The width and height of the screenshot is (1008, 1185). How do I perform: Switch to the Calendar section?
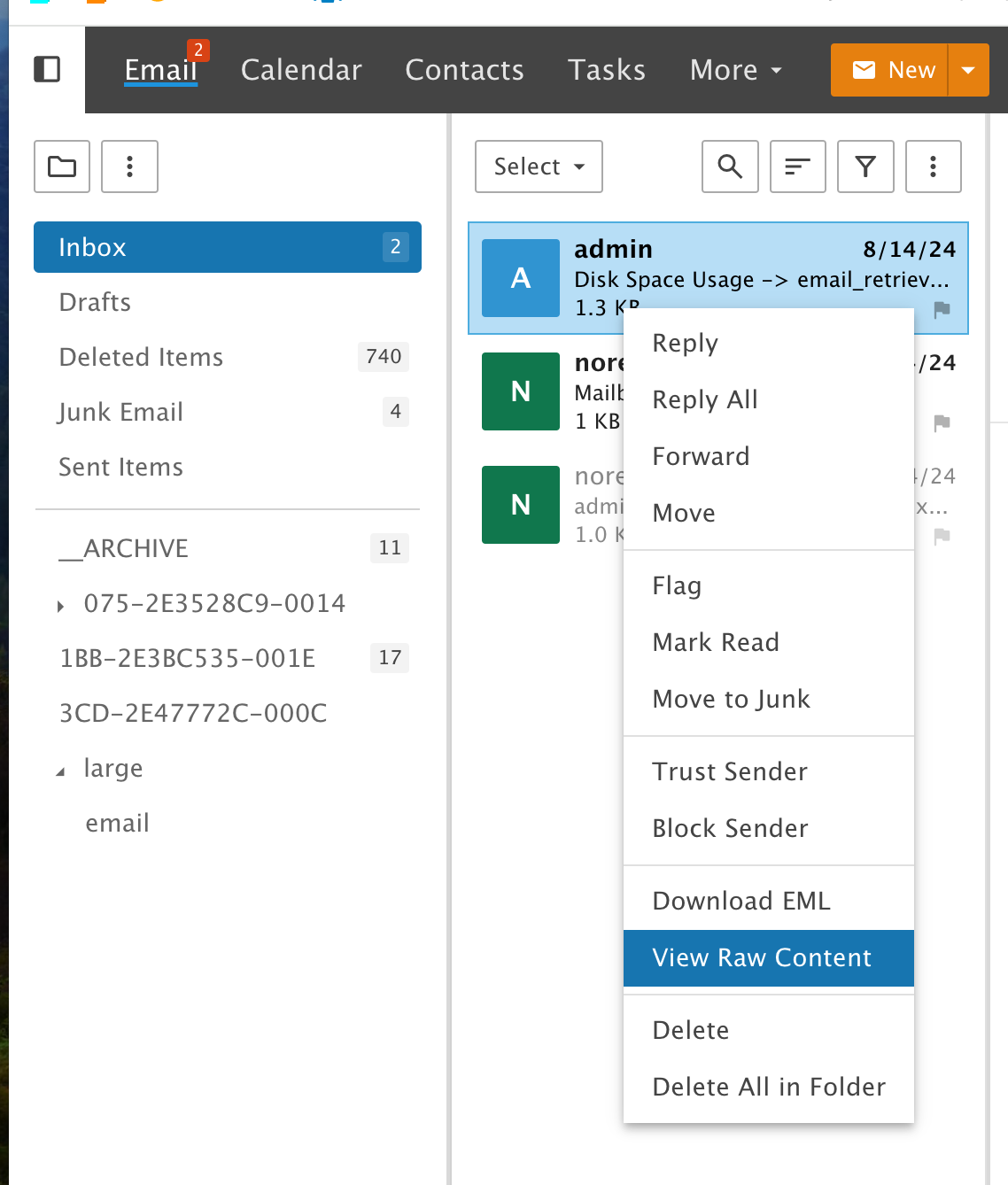301,70
